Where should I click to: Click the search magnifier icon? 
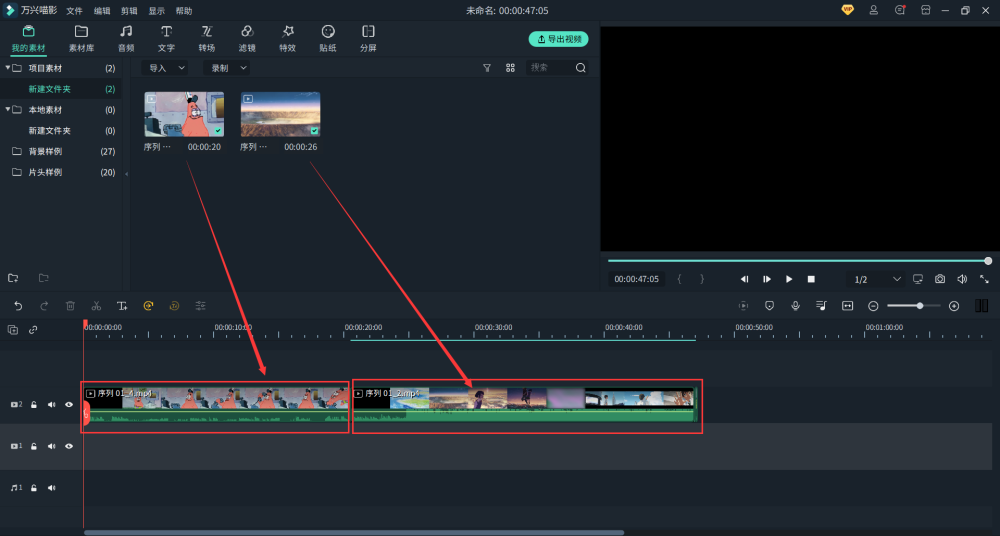tap(580, 68)
